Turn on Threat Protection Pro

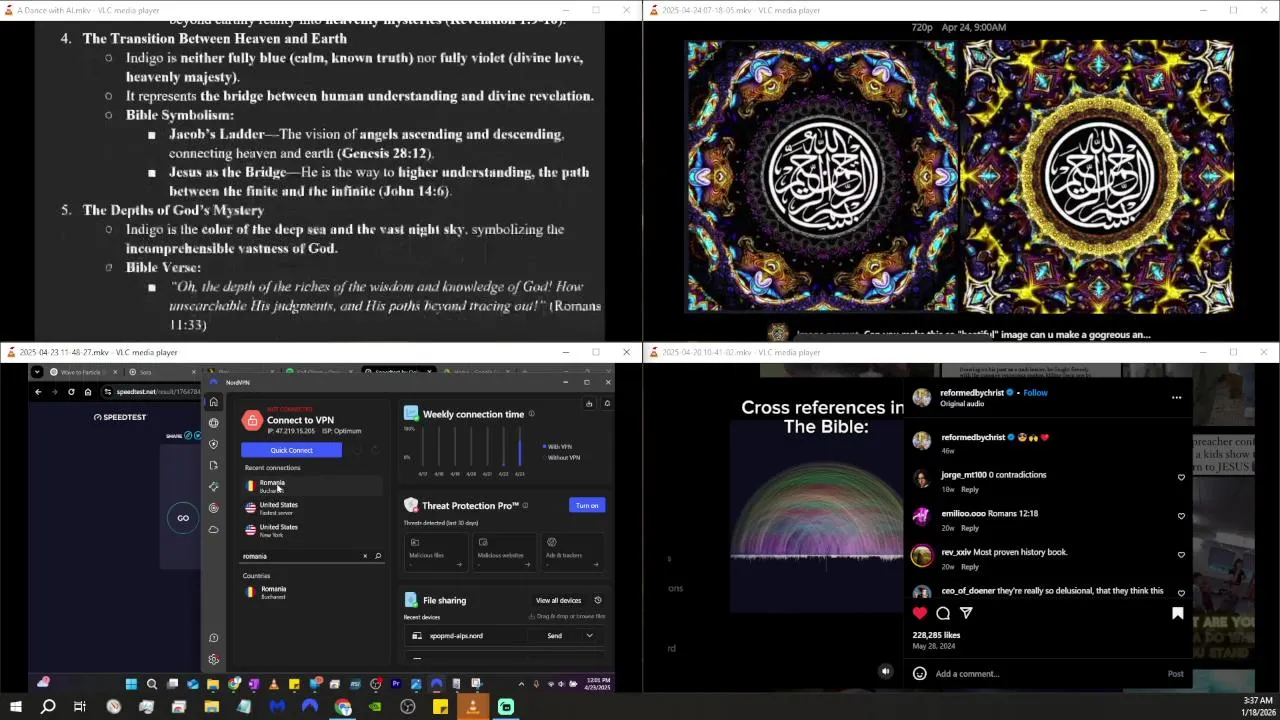[587, 505]
